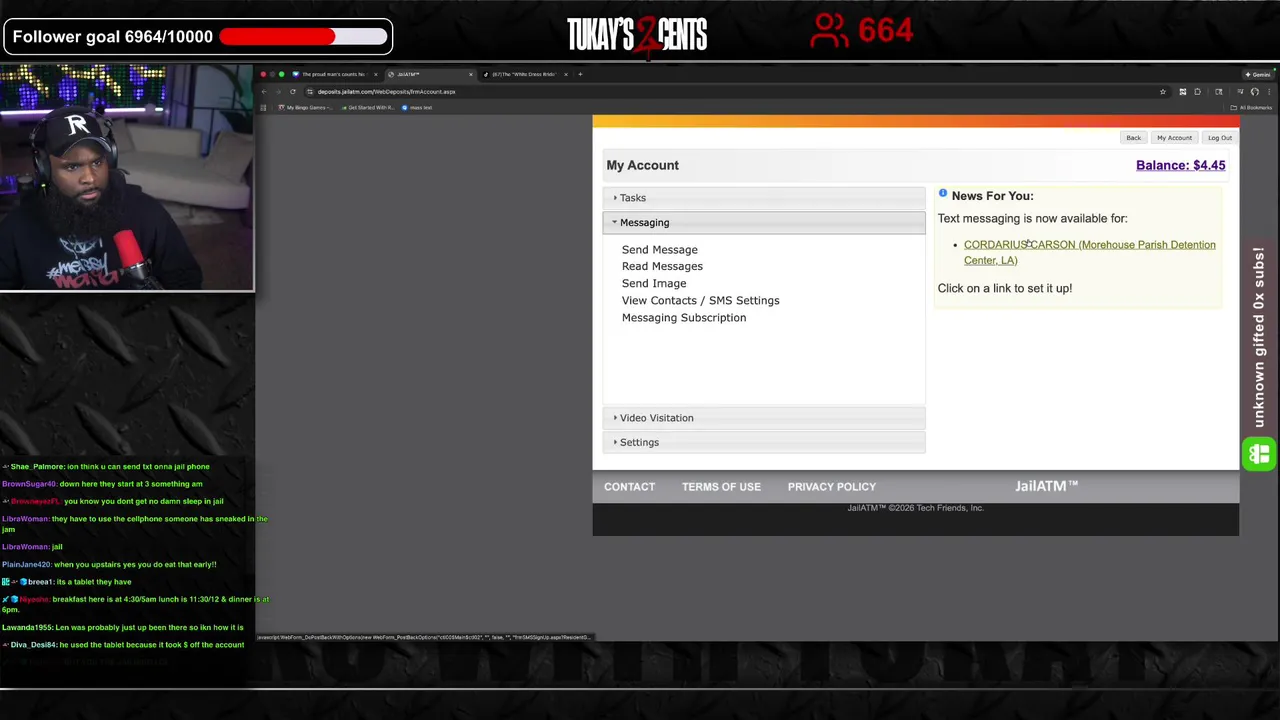Screen dimensions: 1280x720
Task: Open the Chrome extensions puzzle icon
Action: pyautogui.click(x=1197, y=92)
